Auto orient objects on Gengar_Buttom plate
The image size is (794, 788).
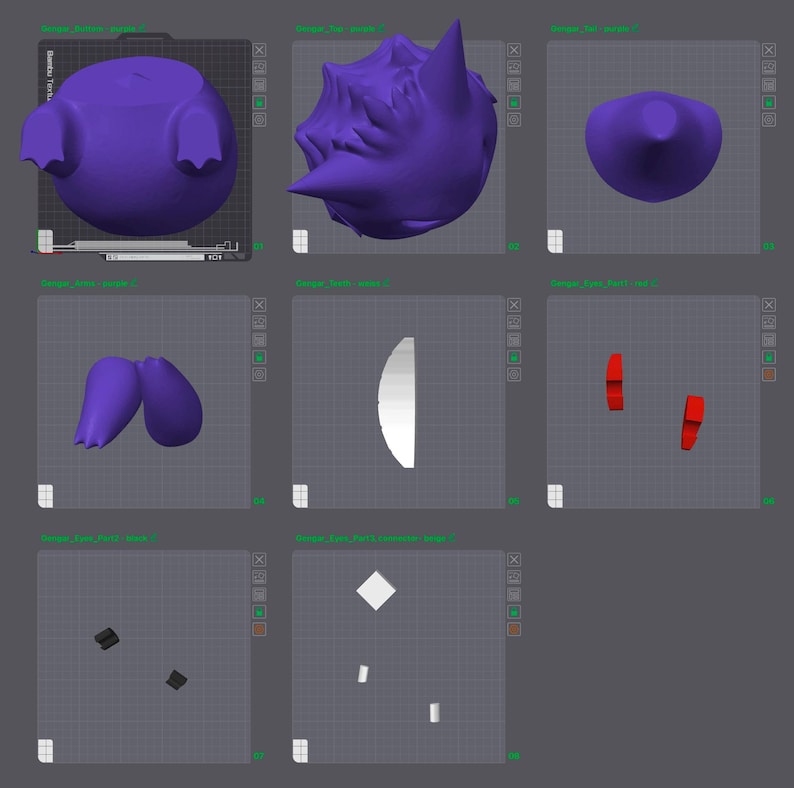click(x=259, y=67)
